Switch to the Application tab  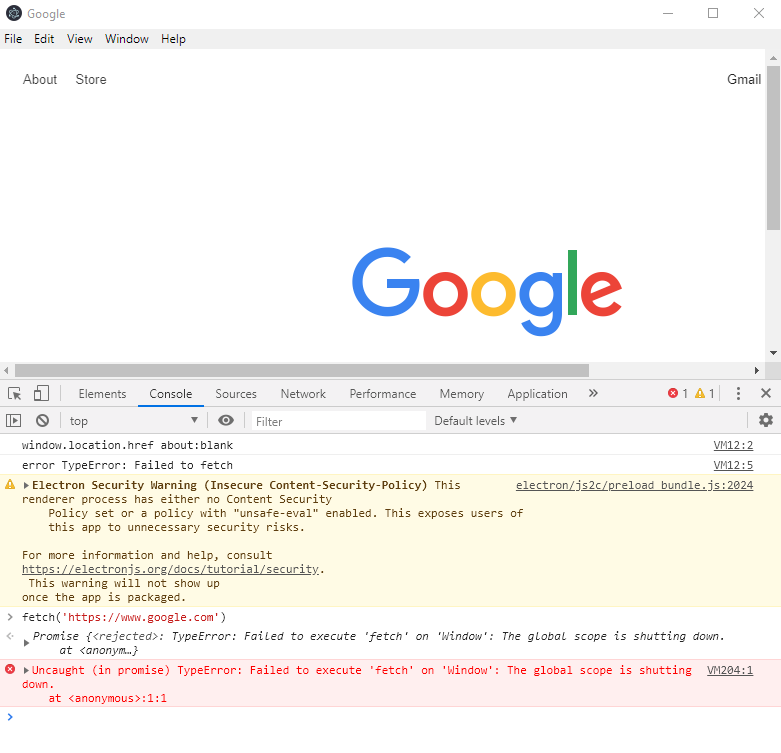pyautogui.click(x=537, y=394)
